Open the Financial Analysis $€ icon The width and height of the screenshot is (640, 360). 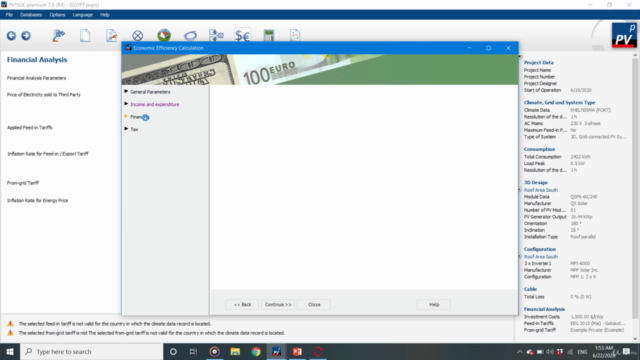pos(242,36)
